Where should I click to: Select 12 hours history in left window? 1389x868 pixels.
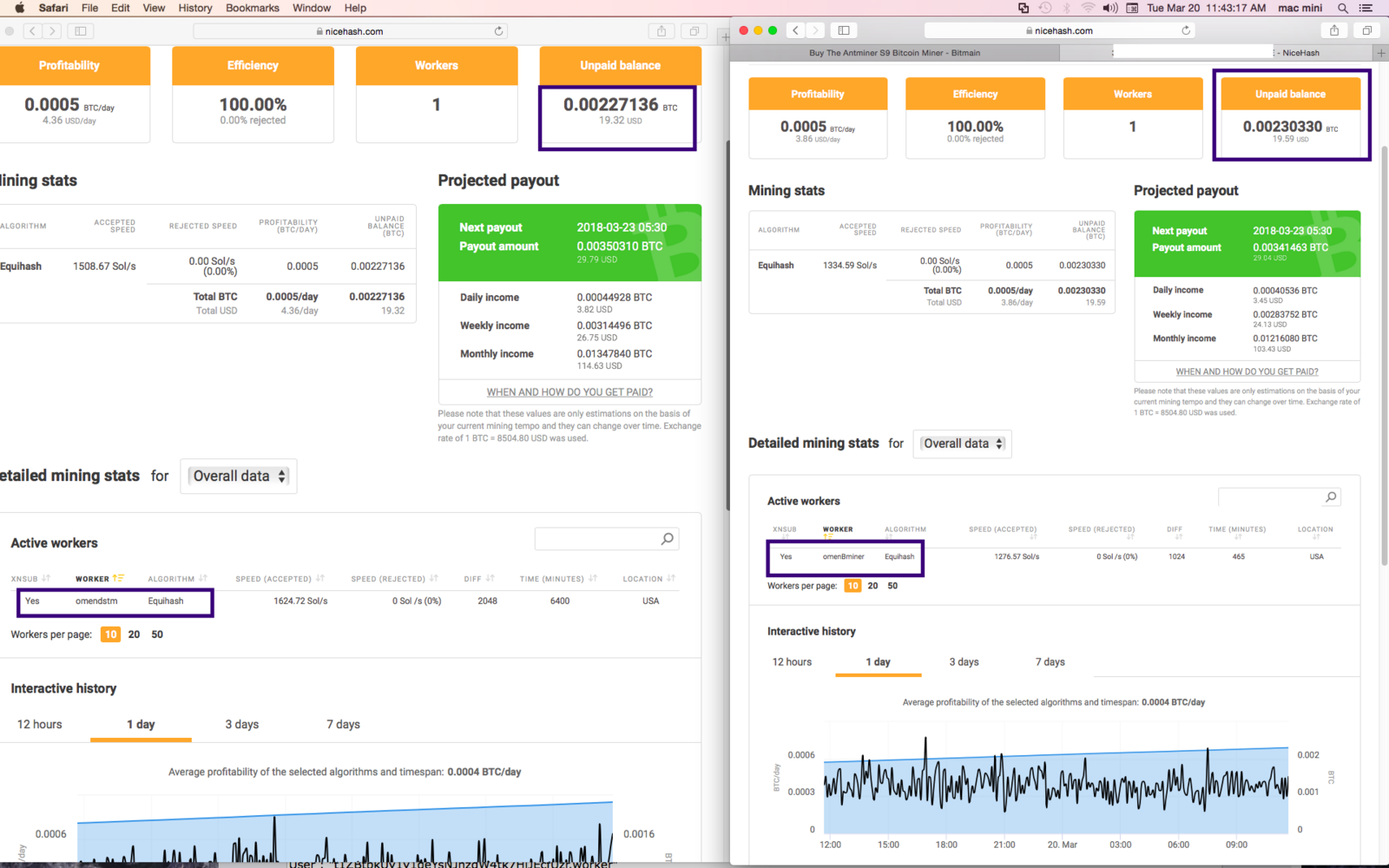click(40, 724)
